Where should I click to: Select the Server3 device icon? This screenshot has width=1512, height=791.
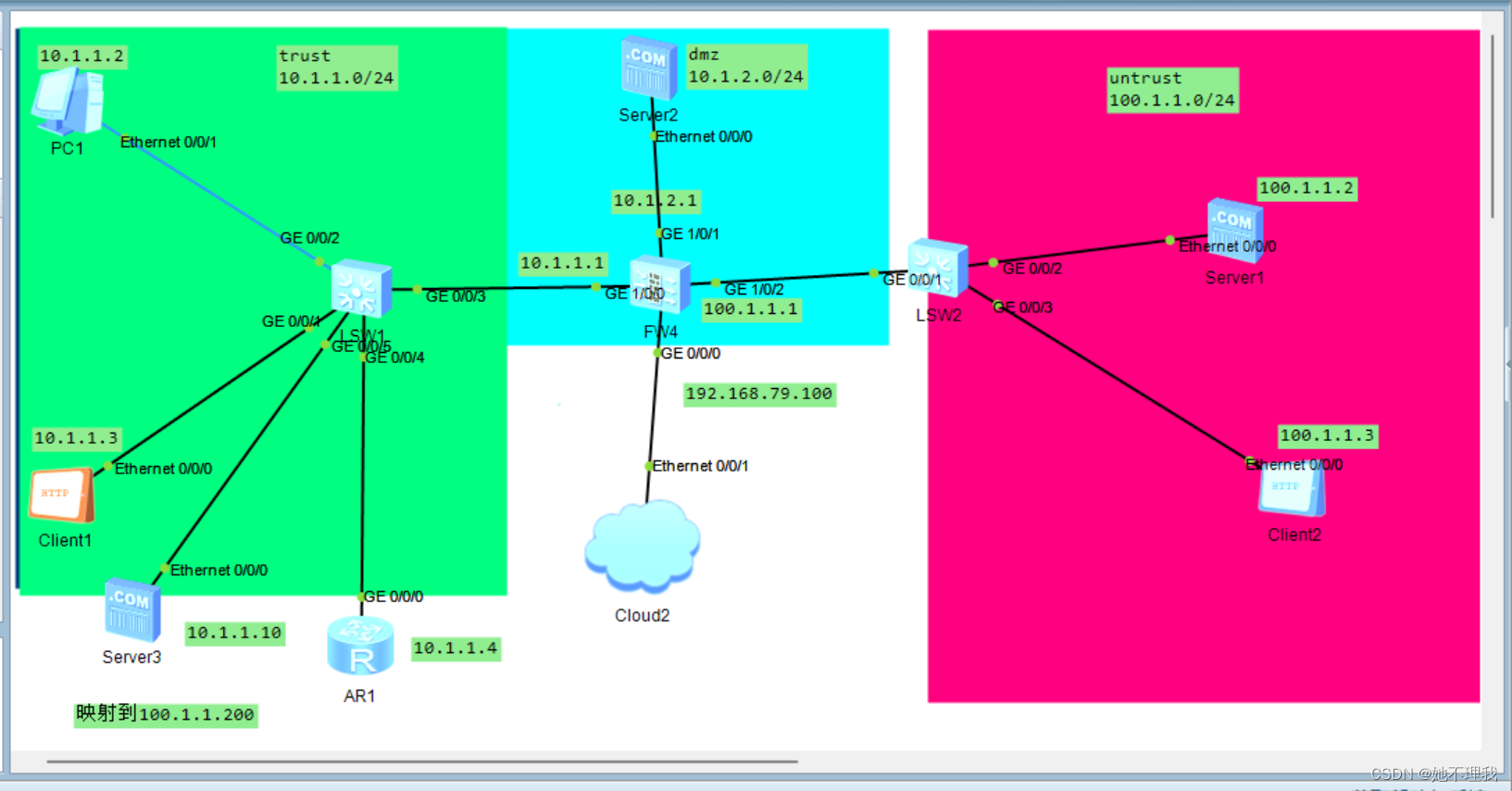132,610
